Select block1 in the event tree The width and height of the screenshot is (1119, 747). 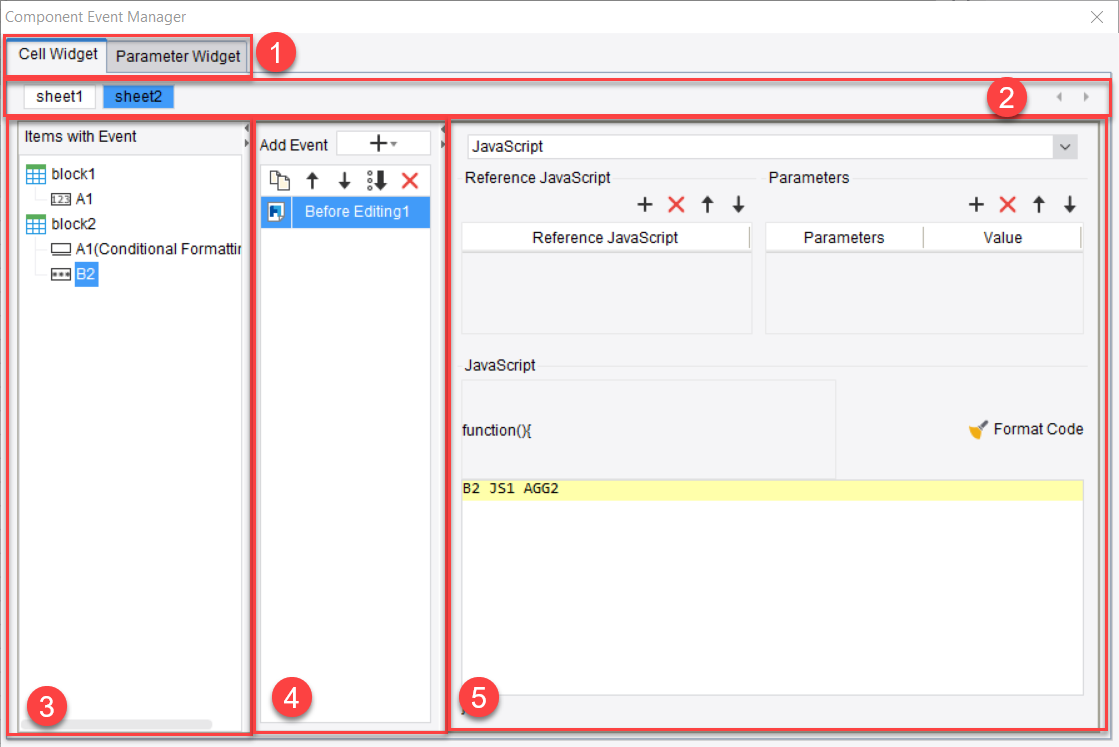73,174
